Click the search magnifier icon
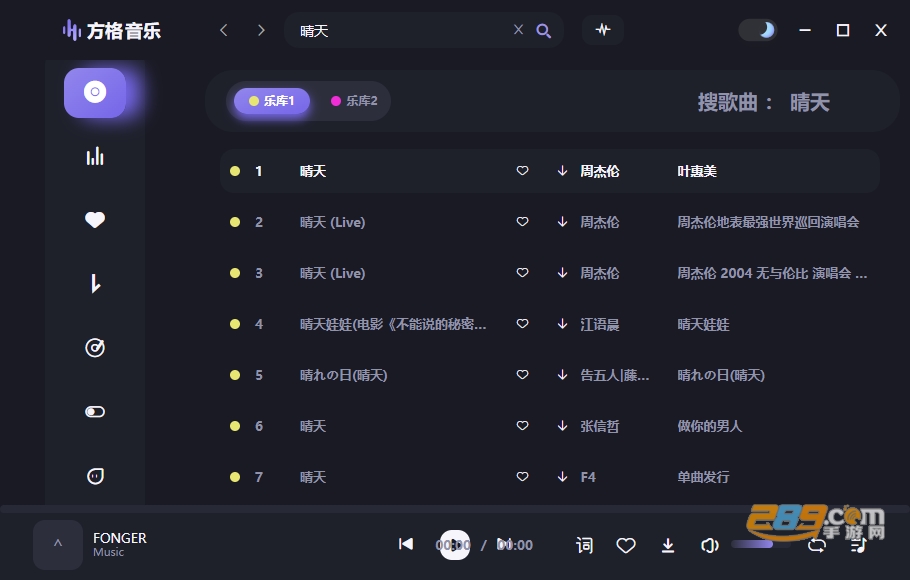910x580 pixels. [543, 30]
